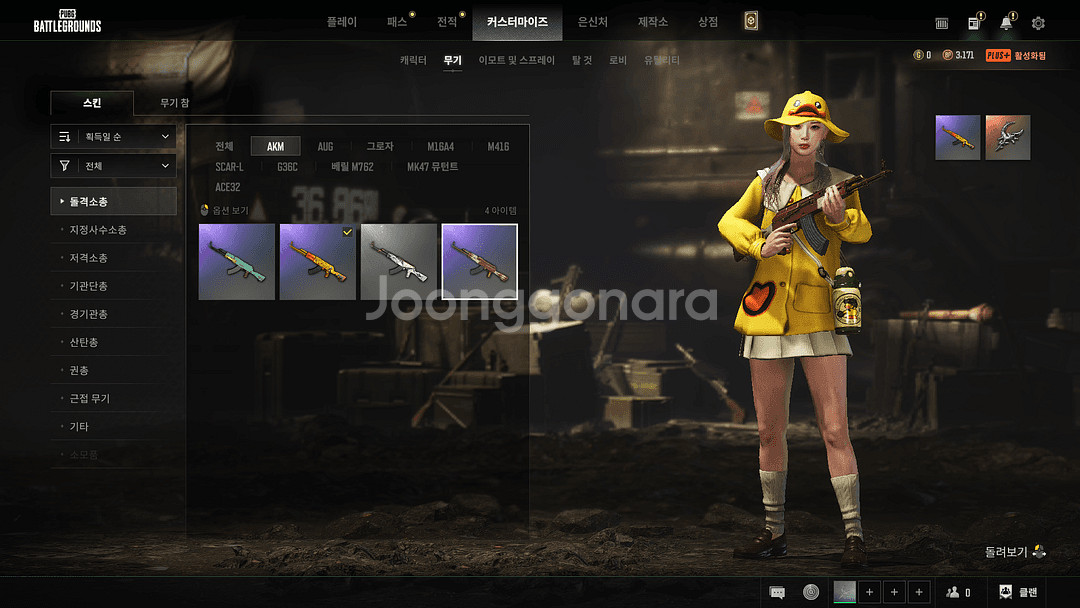This screenshot has width=1080, height=608.
Task: Select the player portrait slot in bottom bar
Action: tap(844, 592)
